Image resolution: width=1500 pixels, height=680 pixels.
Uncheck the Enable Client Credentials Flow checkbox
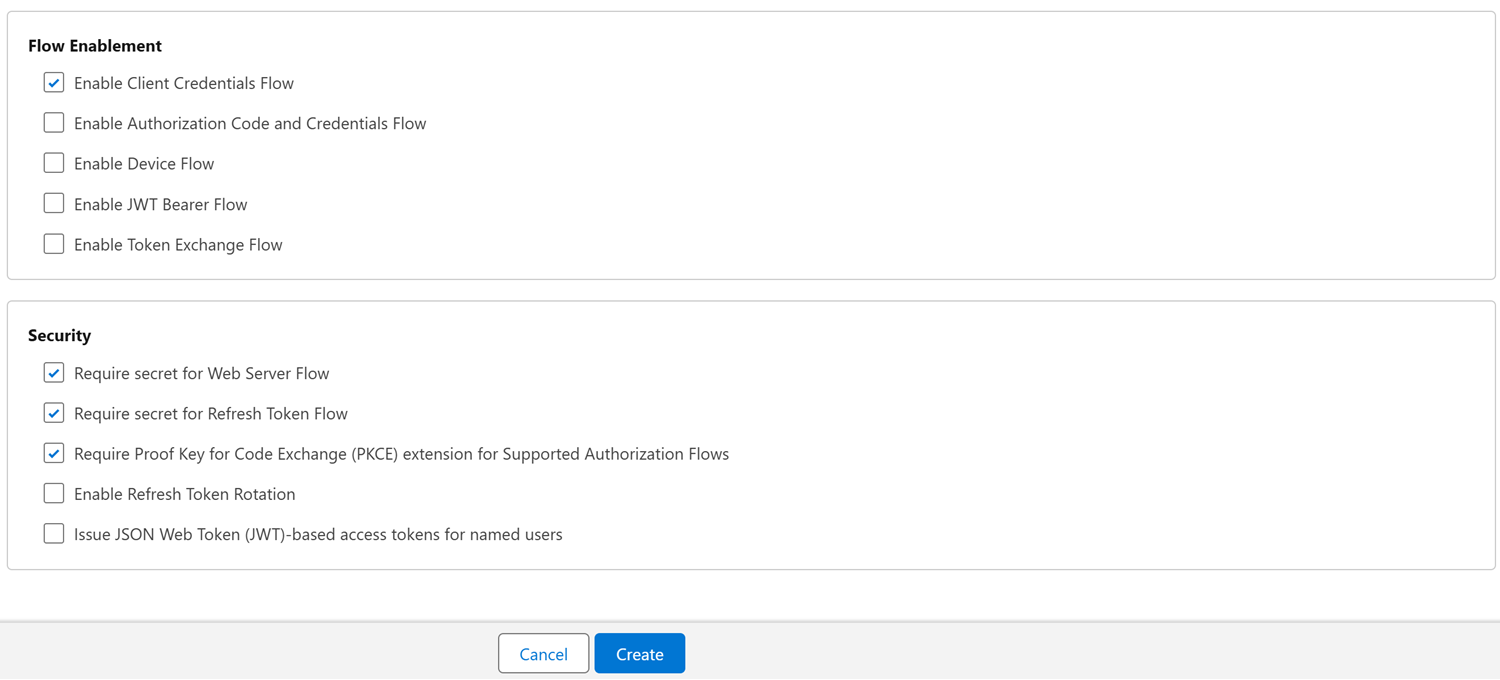[54, 83]
